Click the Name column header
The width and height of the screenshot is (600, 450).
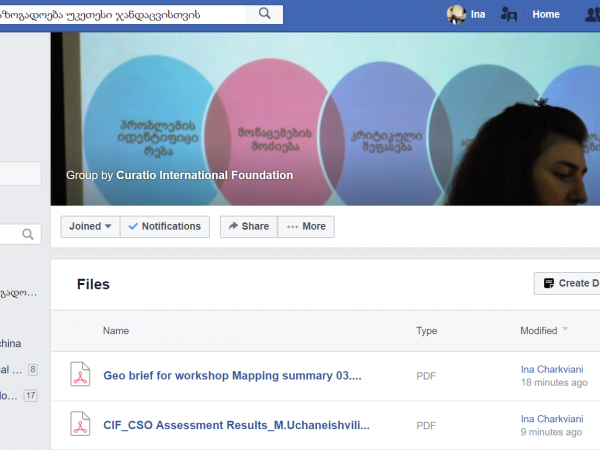point(116,331)
